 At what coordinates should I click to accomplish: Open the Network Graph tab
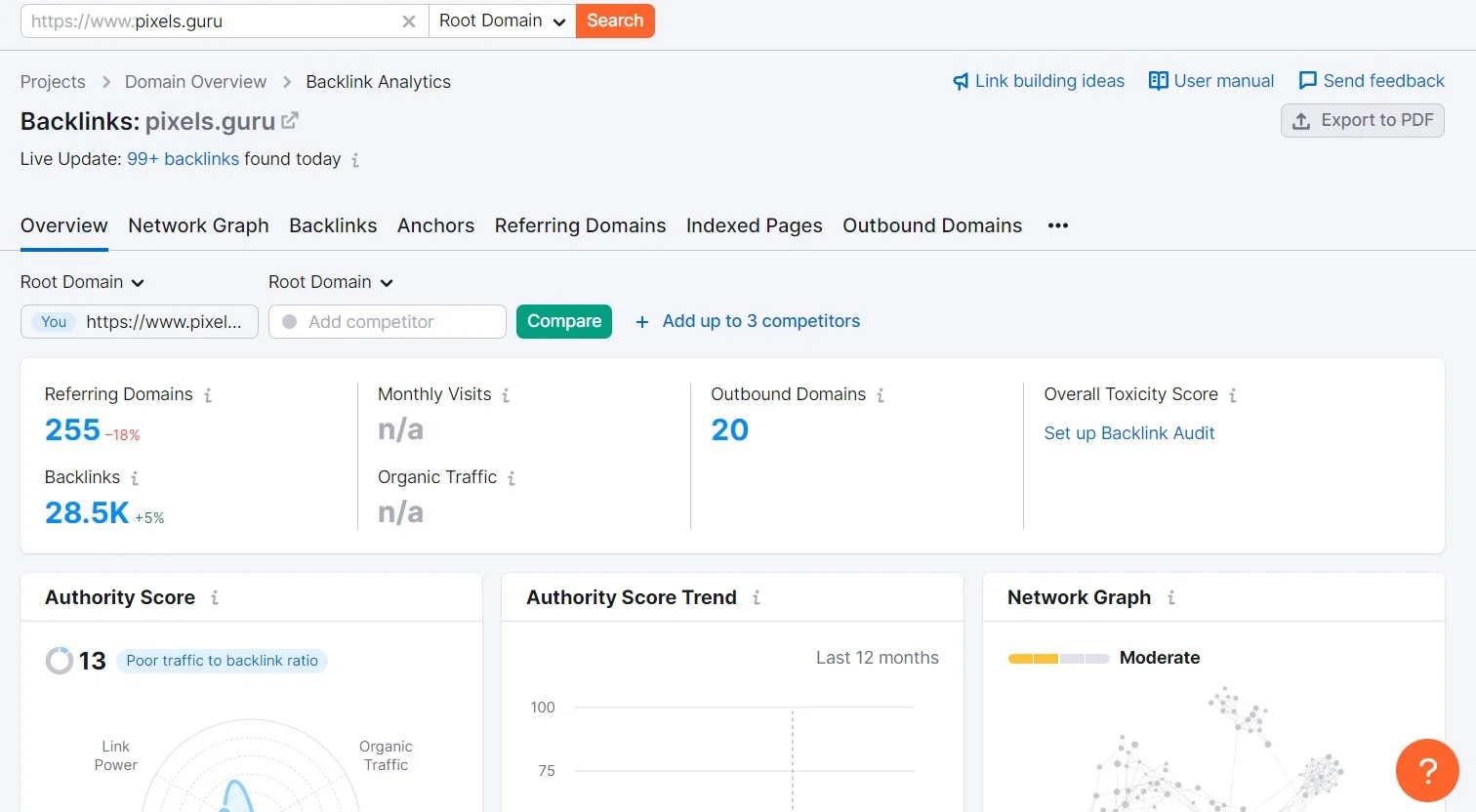click(x=198, y=225)
